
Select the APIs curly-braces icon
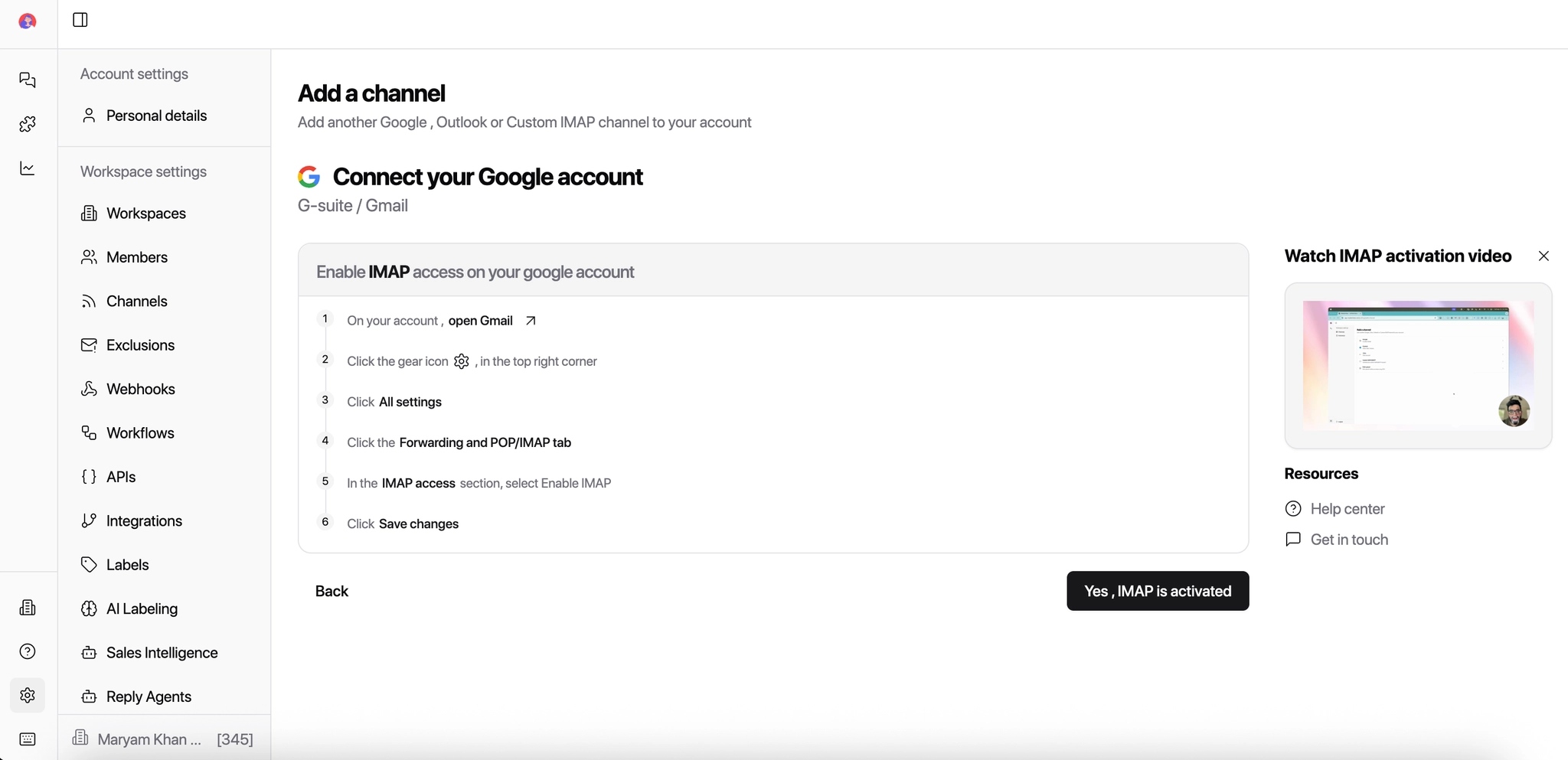point(90,476)
